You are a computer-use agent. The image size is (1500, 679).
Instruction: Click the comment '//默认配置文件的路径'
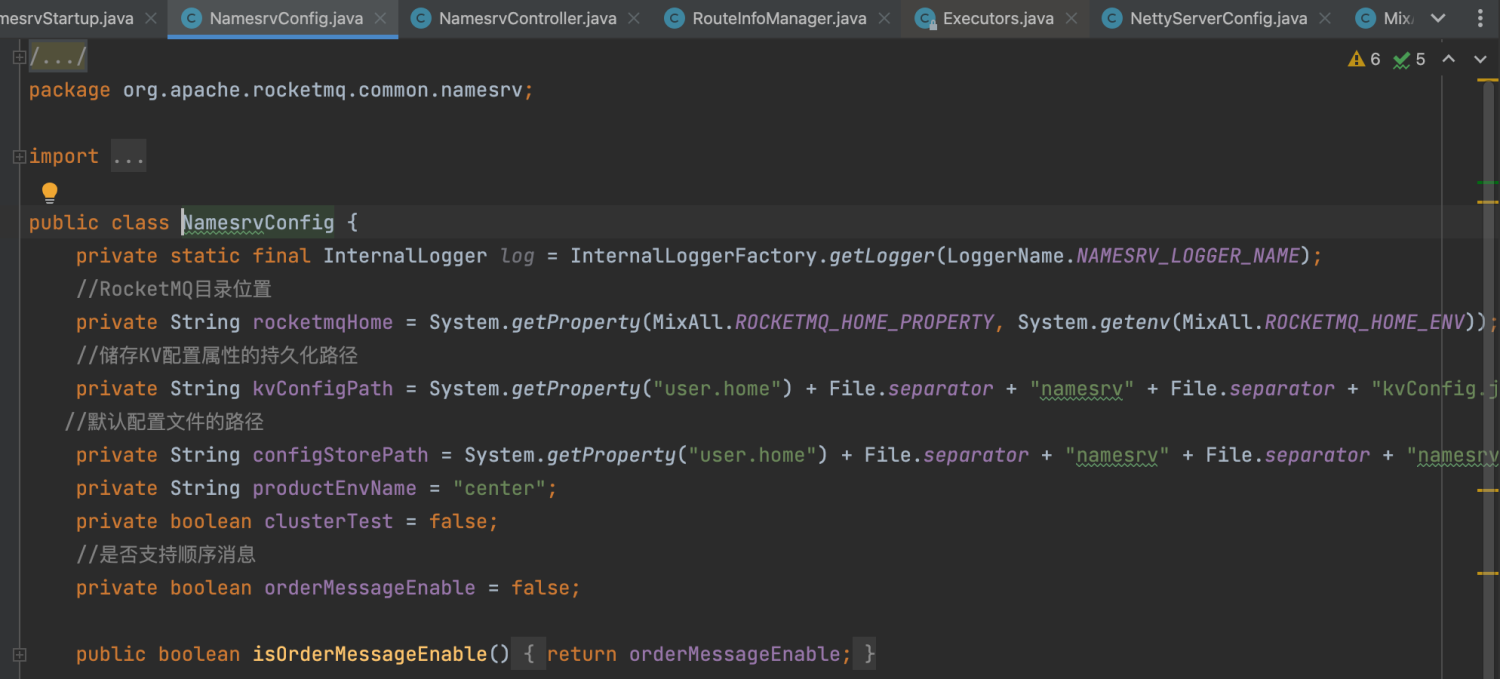click(x=164, y=422)
